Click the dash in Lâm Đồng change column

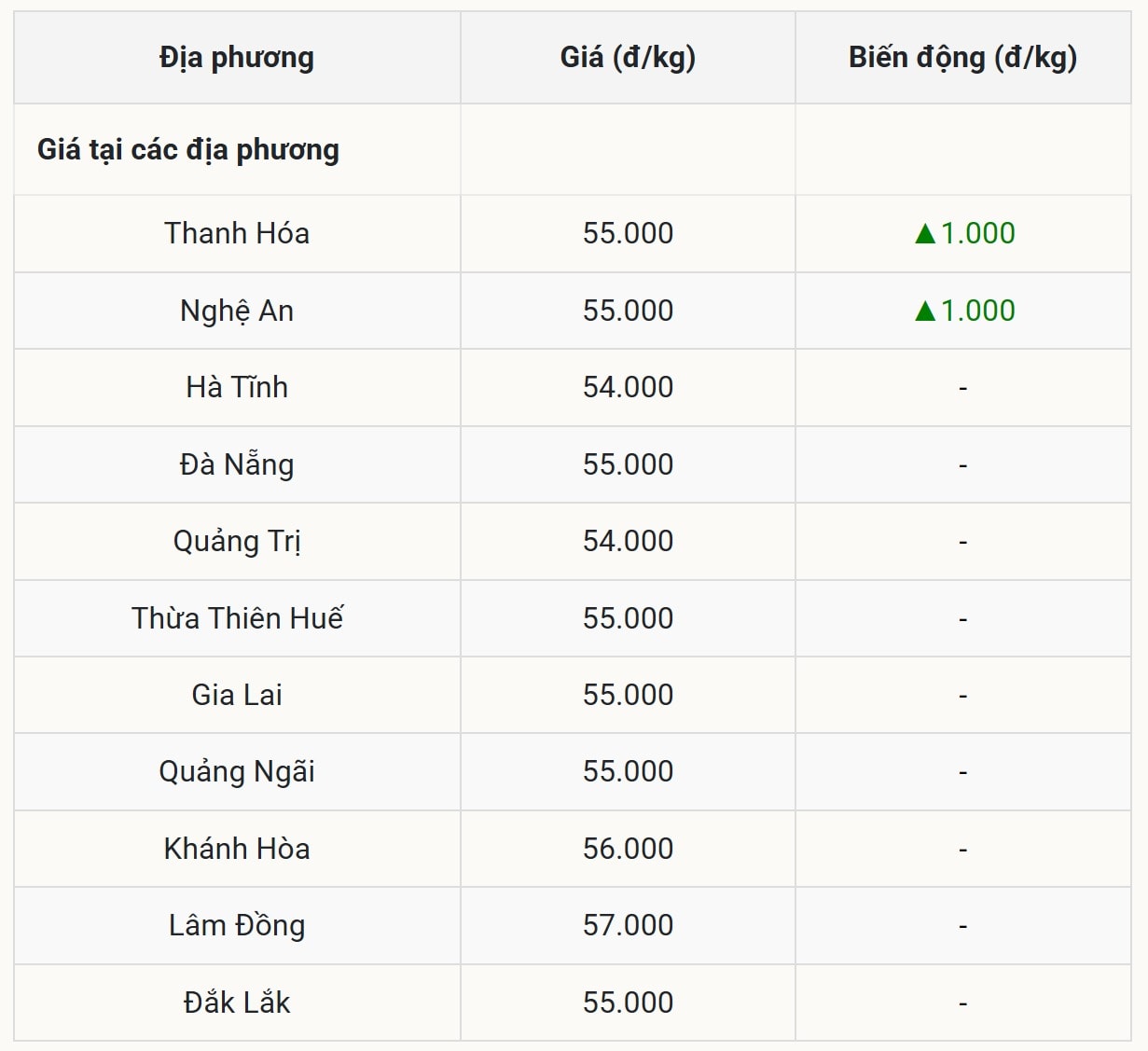(962, 927)
